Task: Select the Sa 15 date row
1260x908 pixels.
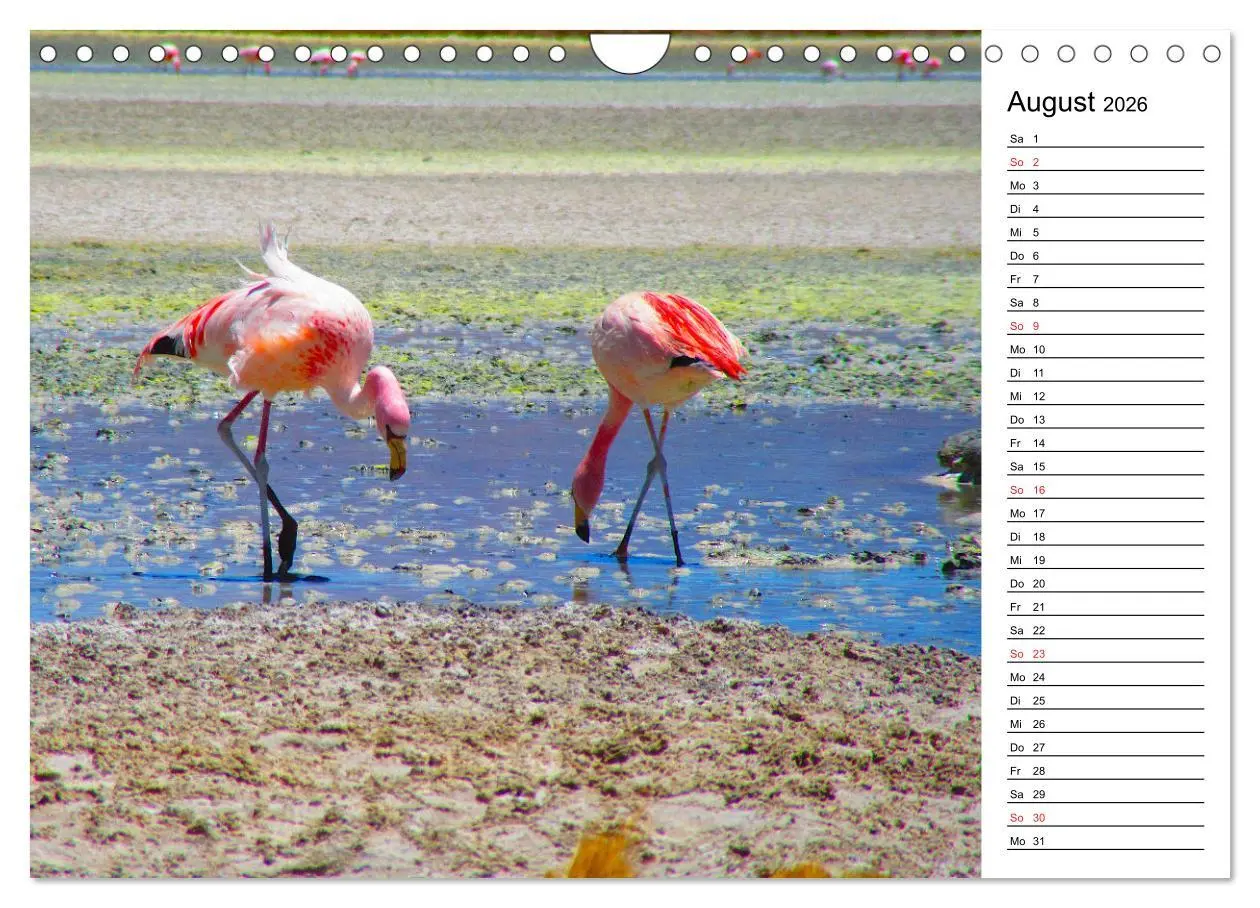Action: pos(1105,467)
